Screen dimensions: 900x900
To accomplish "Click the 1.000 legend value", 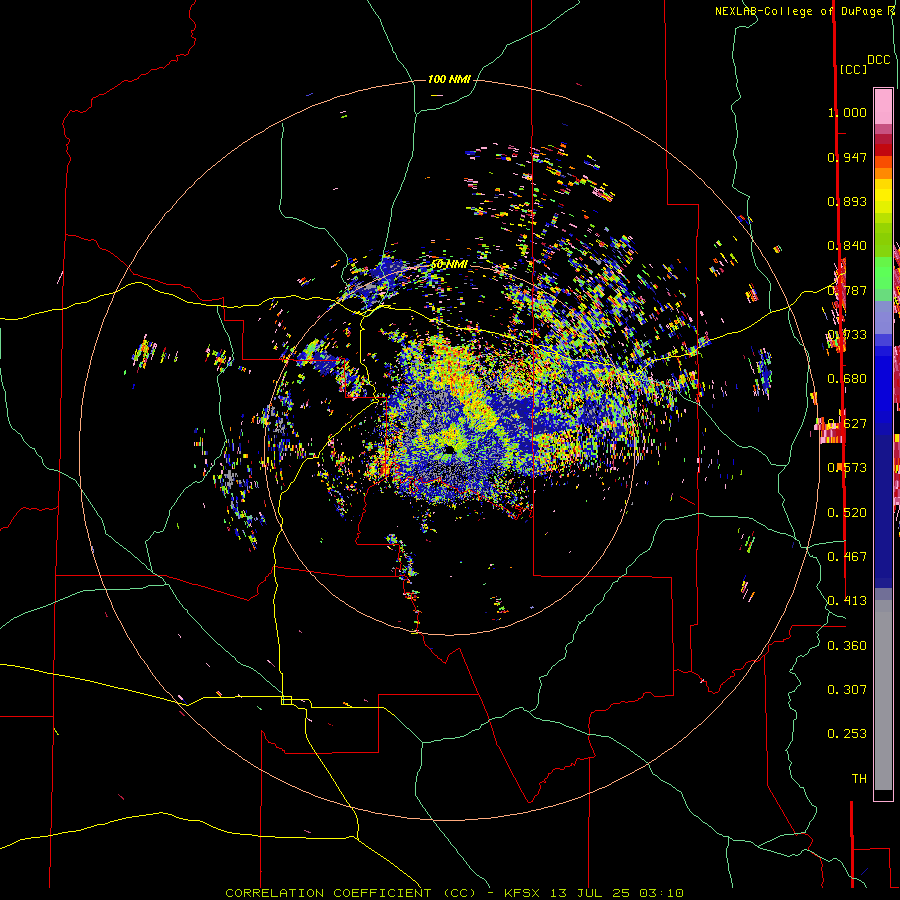I will pyautogui.click(x=847, y=112).
